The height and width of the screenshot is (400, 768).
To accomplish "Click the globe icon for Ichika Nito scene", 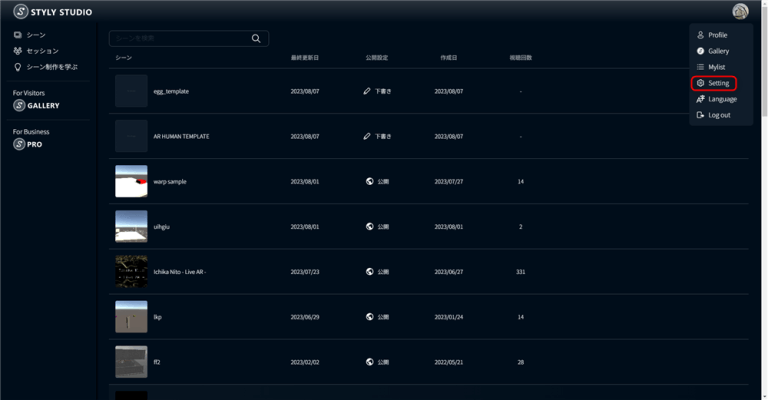I will (x=369, y=271).
